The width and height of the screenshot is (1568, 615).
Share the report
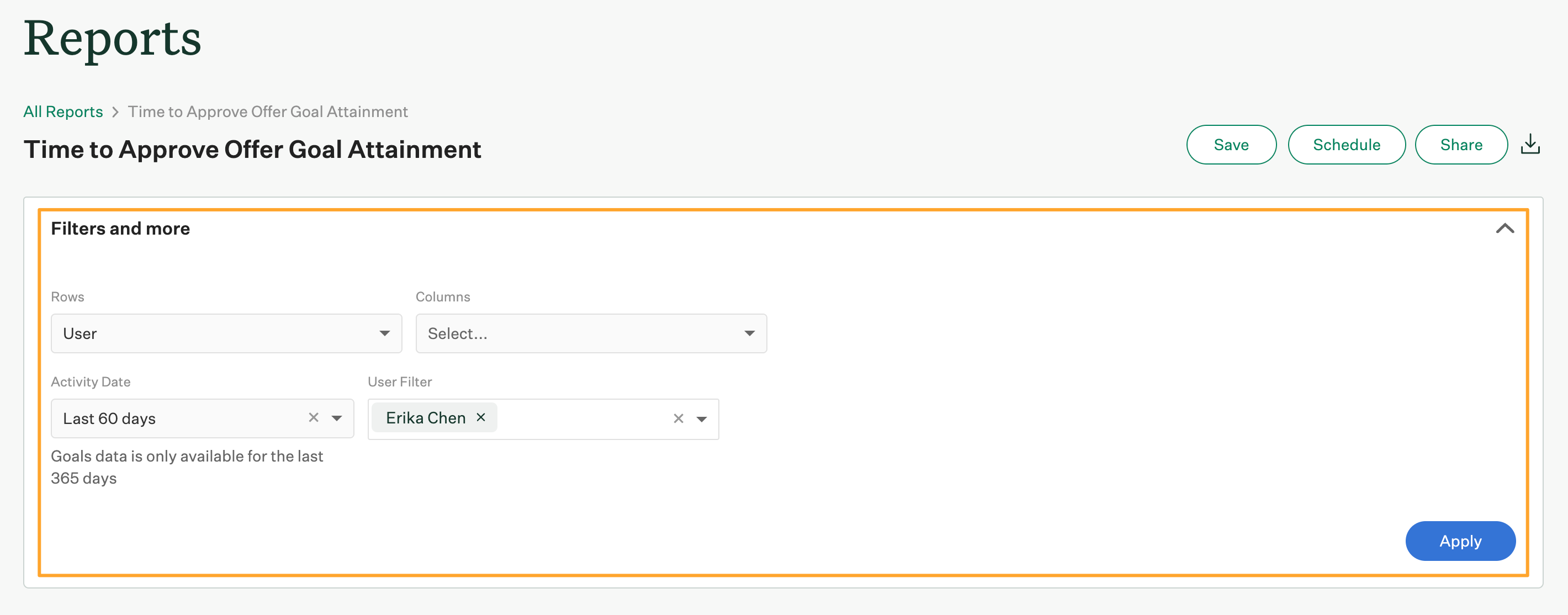tap(1460, 145)
